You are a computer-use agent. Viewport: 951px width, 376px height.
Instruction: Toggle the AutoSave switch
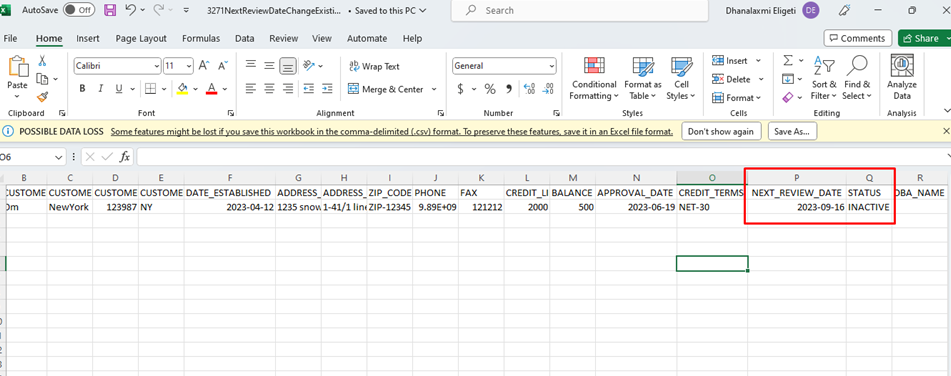point(79,10)
